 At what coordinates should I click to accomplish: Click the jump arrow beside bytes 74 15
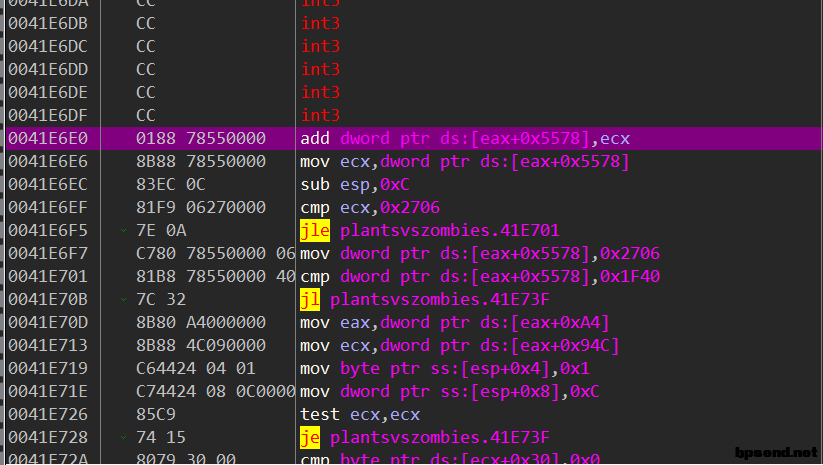123,438
